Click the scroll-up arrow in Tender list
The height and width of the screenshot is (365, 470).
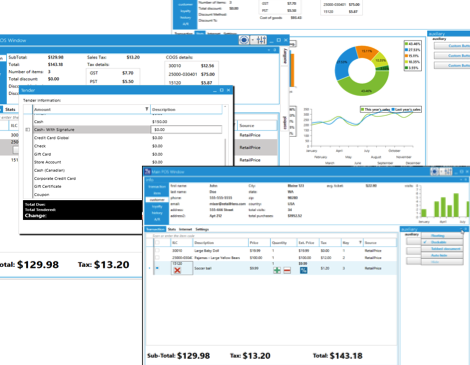226,107
